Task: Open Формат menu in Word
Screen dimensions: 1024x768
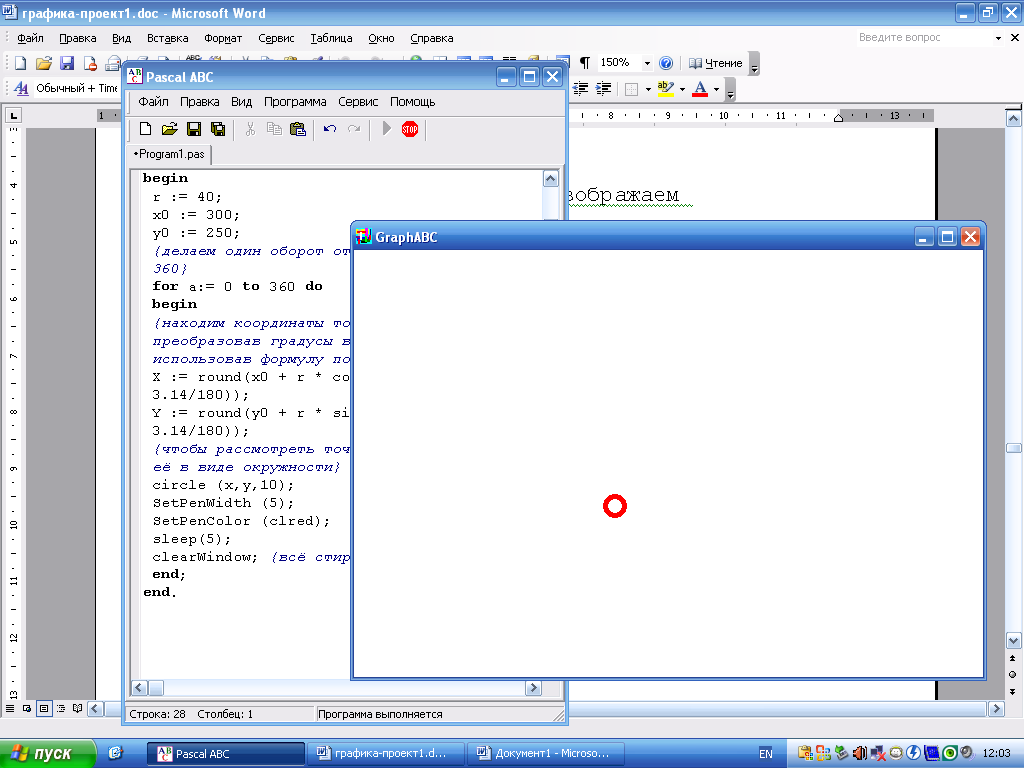Action: (223, 38)
